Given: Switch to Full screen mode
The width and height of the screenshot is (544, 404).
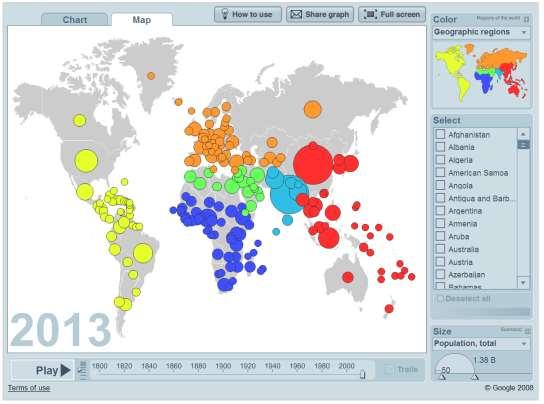Looking at the screenshot, I should tap(392, 15).
